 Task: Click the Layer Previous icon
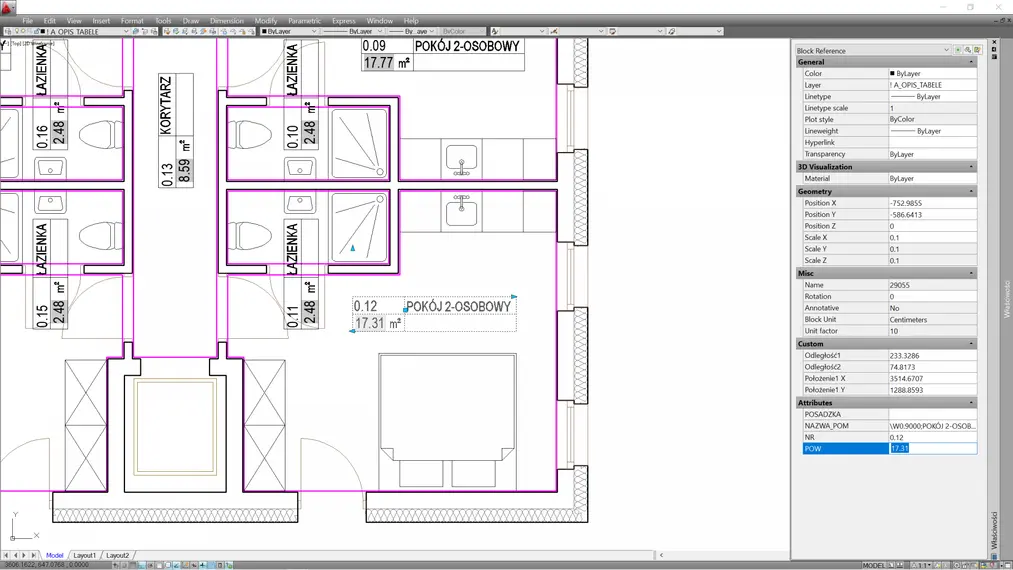coord(145,31)
